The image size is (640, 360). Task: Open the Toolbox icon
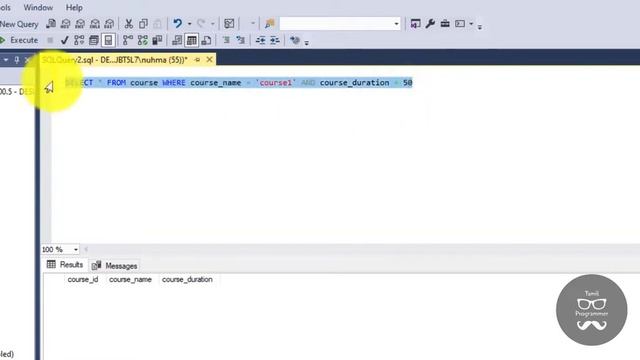click(445, 24)
